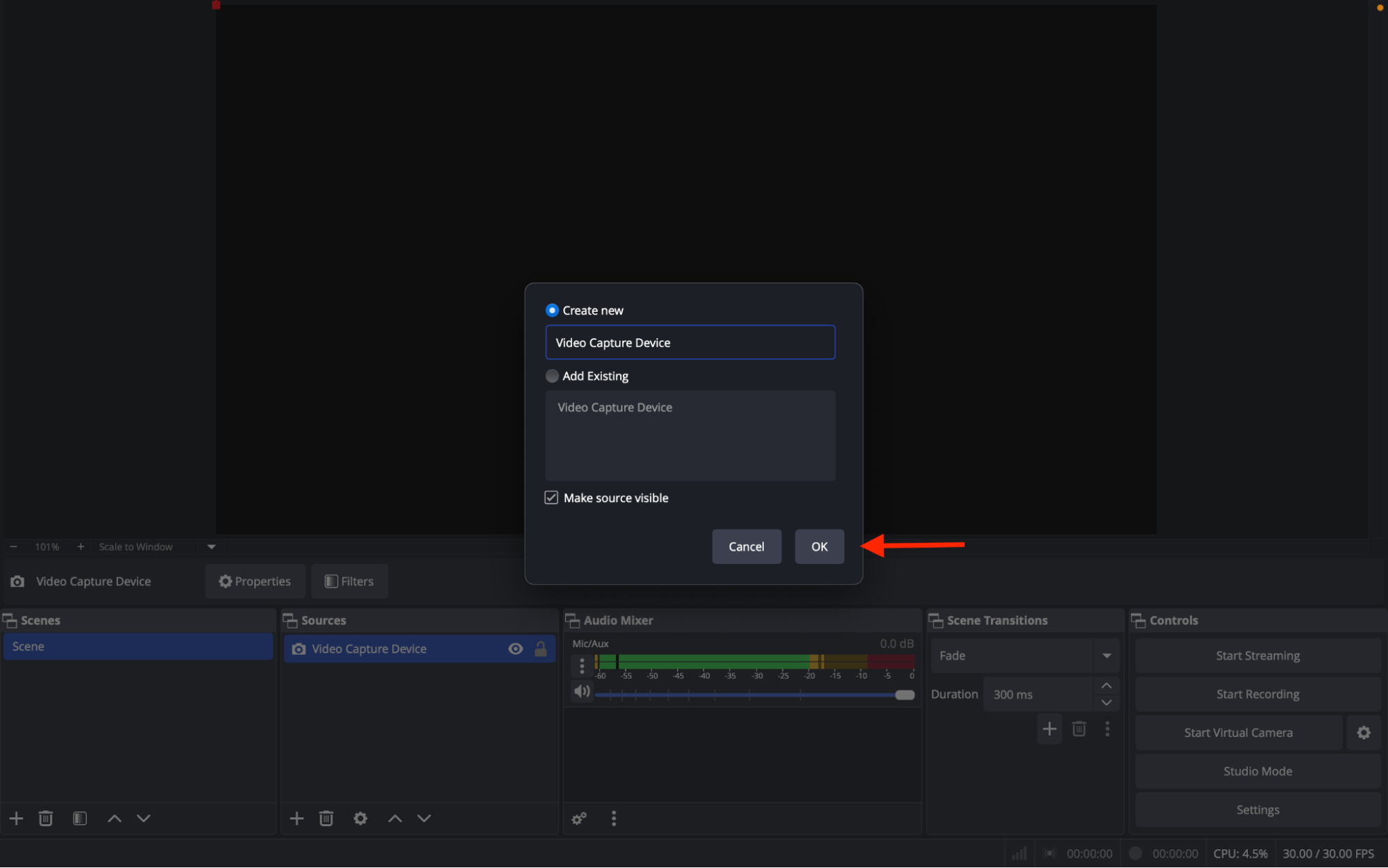Viewport: 1388px width, 868px height.
Task: Click OK to create the source
Action: [x=819, y=546]
